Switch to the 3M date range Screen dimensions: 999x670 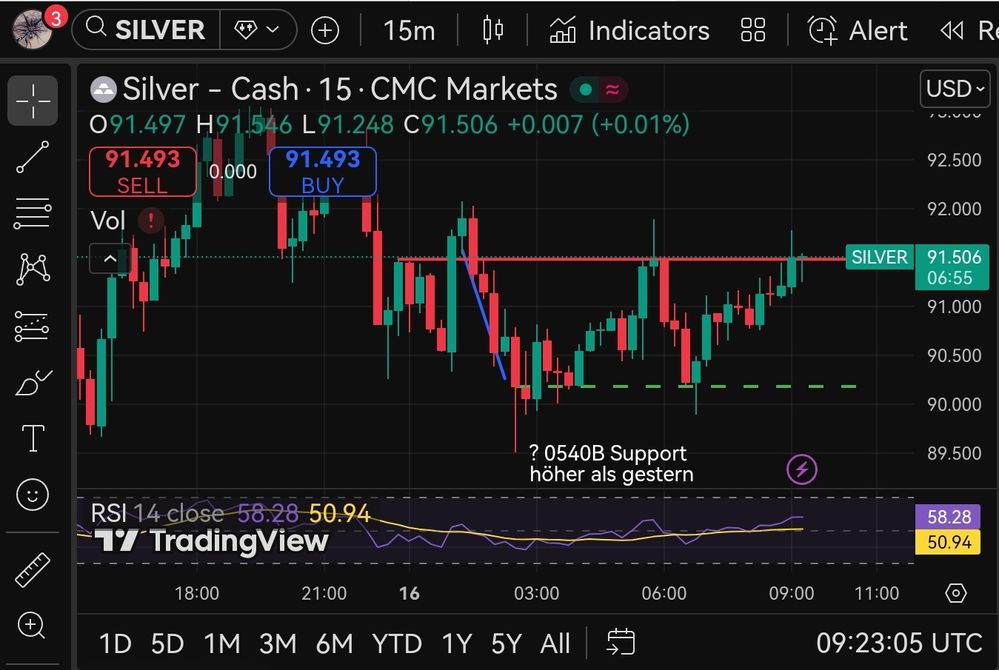(x=278, y=643)
